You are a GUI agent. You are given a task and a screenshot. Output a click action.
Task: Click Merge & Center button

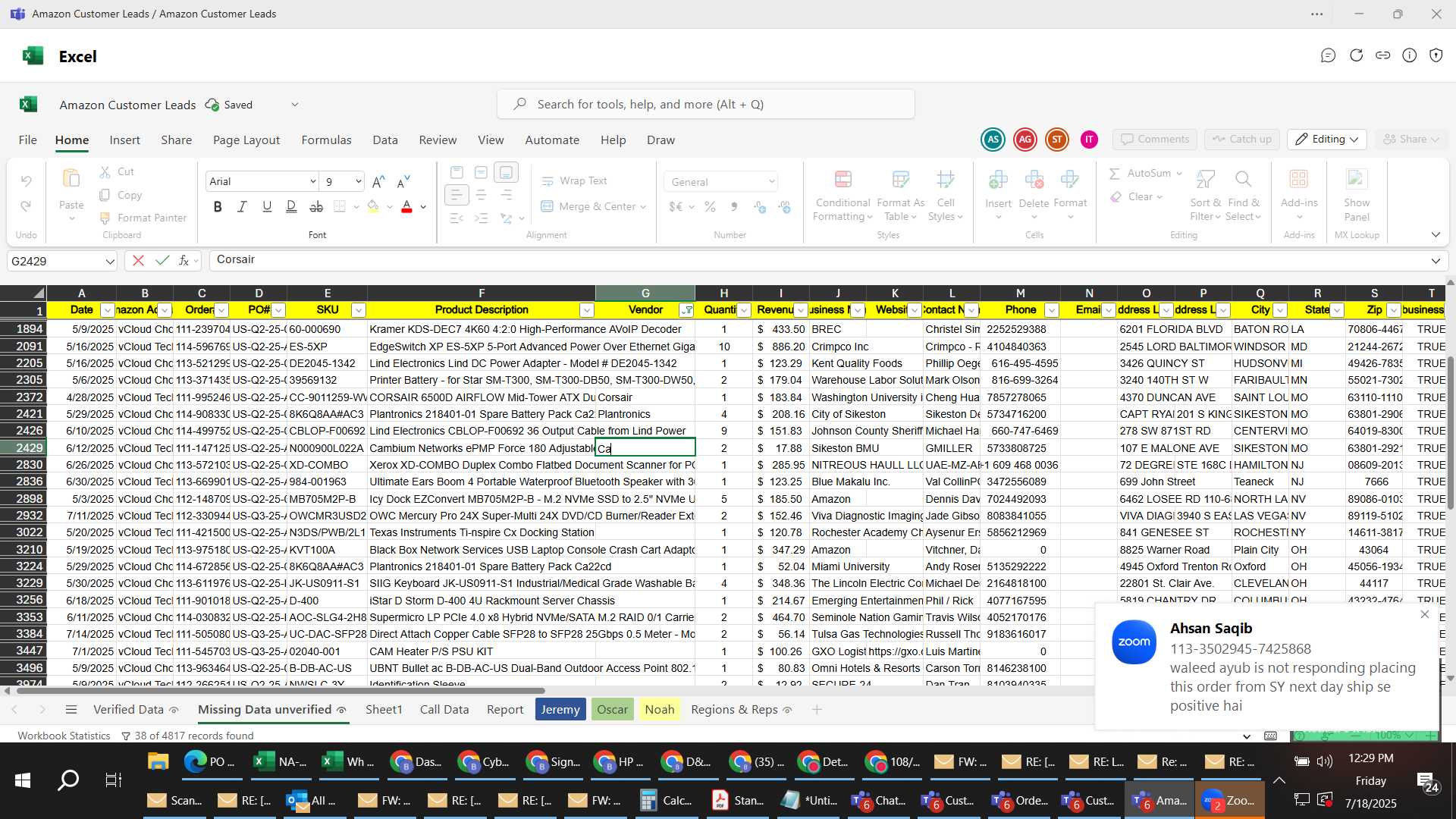click(x=593, y=207)
